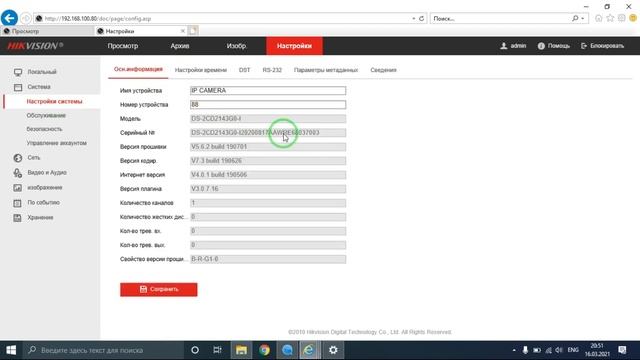Click the browser address bar URL
This screenshot has width=640, height=360.
point(98,18)
